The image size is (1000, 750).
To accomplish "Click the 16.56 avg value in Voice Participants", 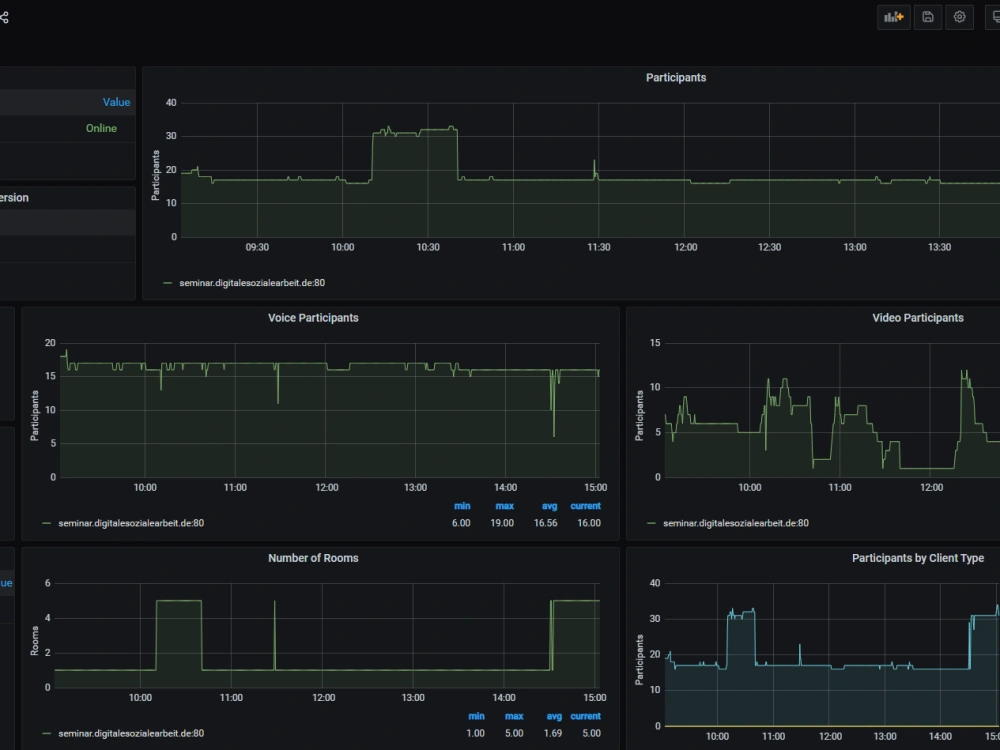I will 545,523.
